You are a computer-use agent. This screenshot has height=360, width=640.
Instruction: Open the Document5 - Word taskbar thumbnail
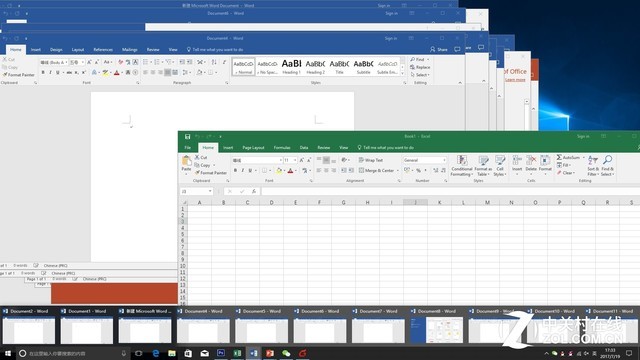[262, 326]
